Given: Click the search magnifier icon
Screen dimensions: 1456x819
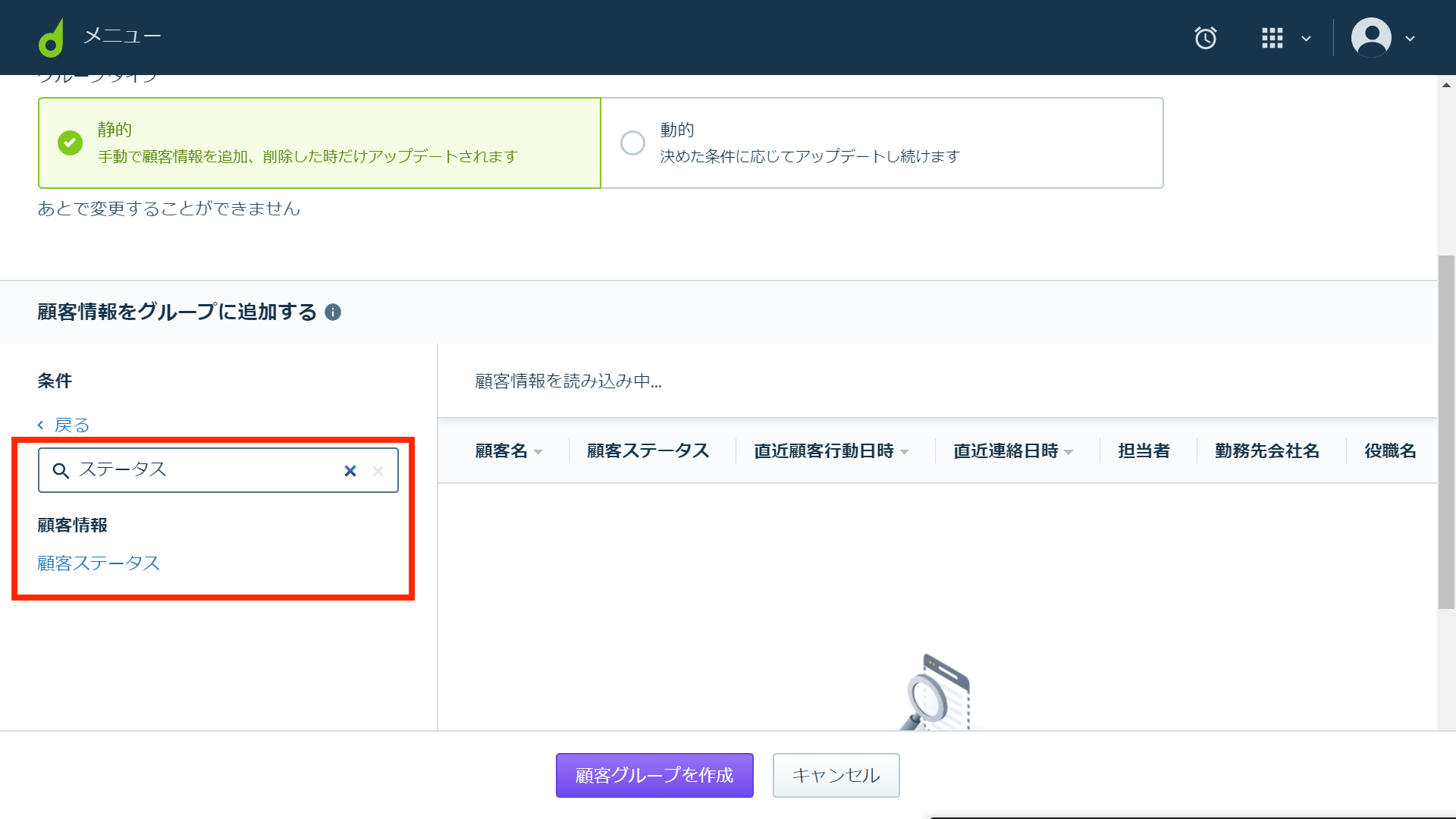Looking at the screenshot, I should pos(61,471).
